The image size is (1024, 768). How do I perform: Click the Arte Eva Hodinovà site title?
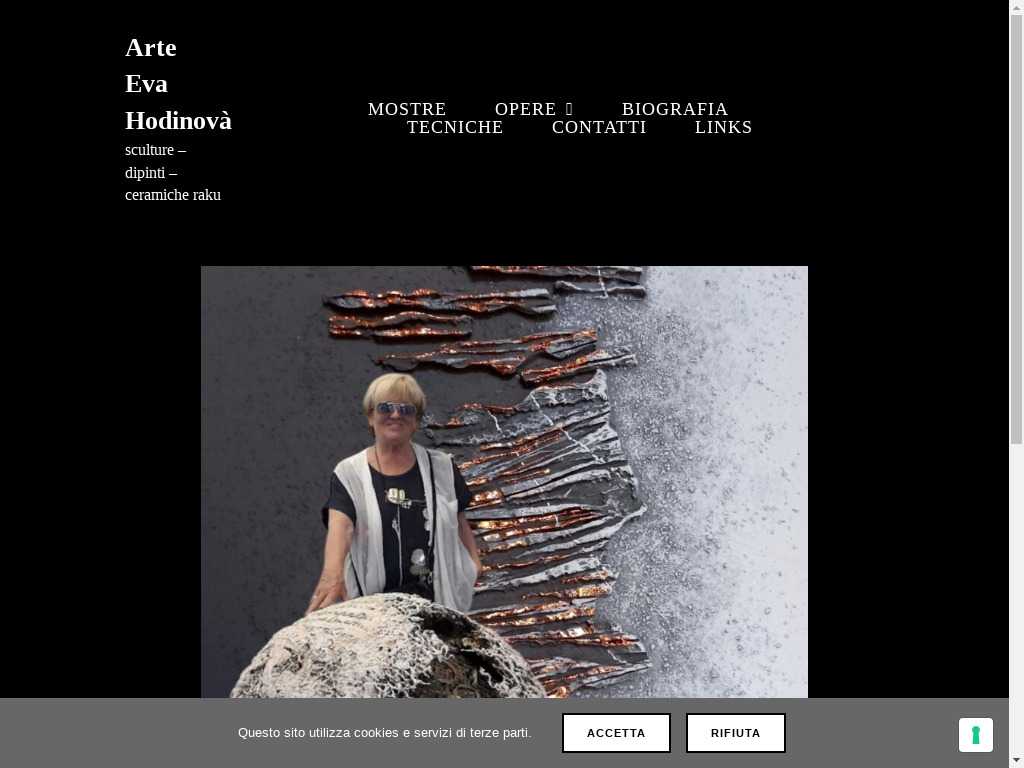[178, 84]
